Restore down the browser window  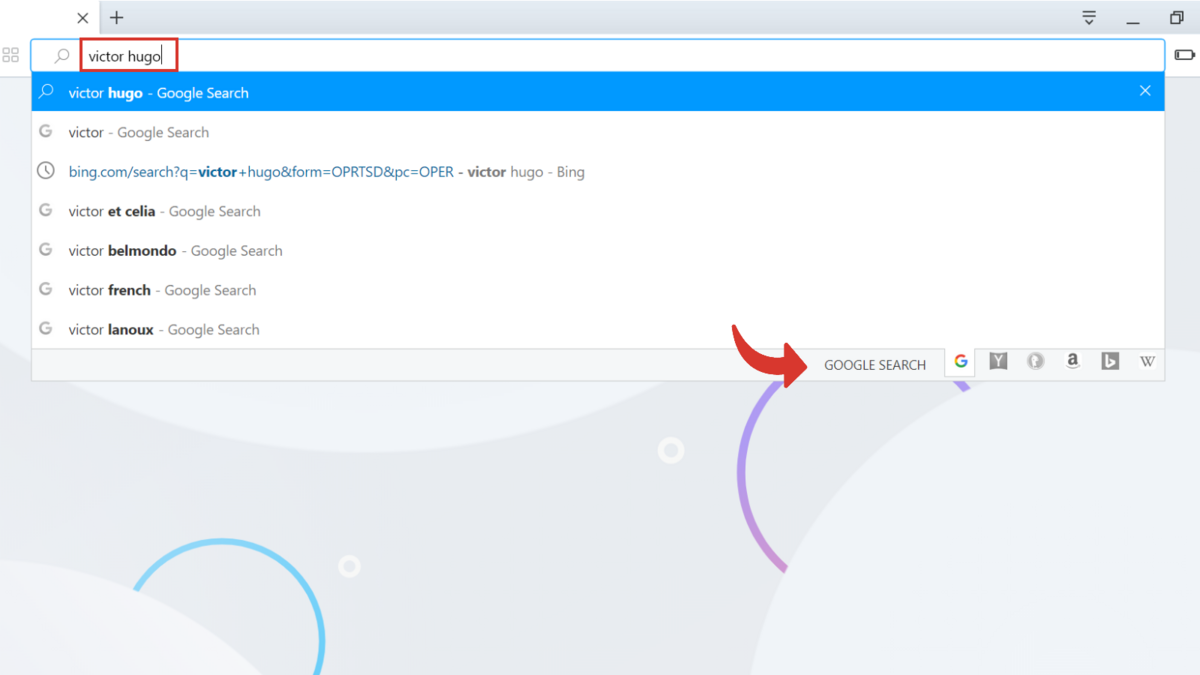pos(1177,18)
